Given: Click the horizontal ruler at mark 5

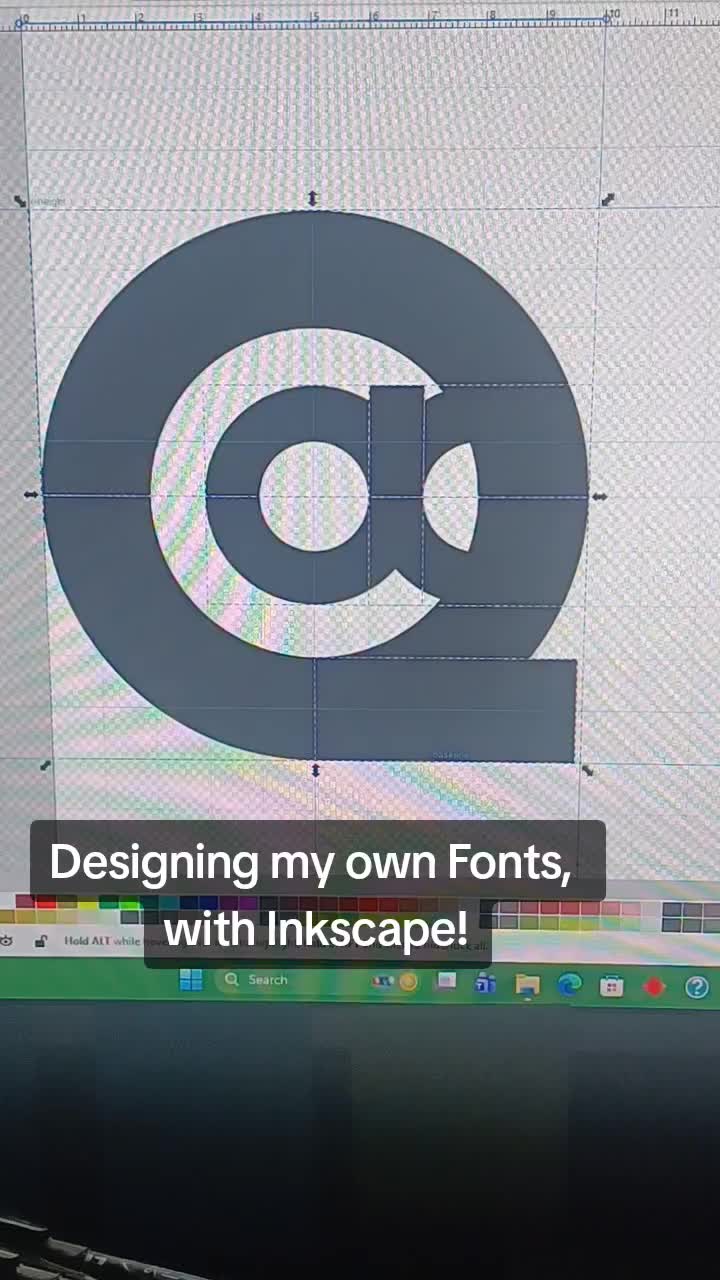Looking at the screenshot, I should pyautogui.click(x=315, y=15).
